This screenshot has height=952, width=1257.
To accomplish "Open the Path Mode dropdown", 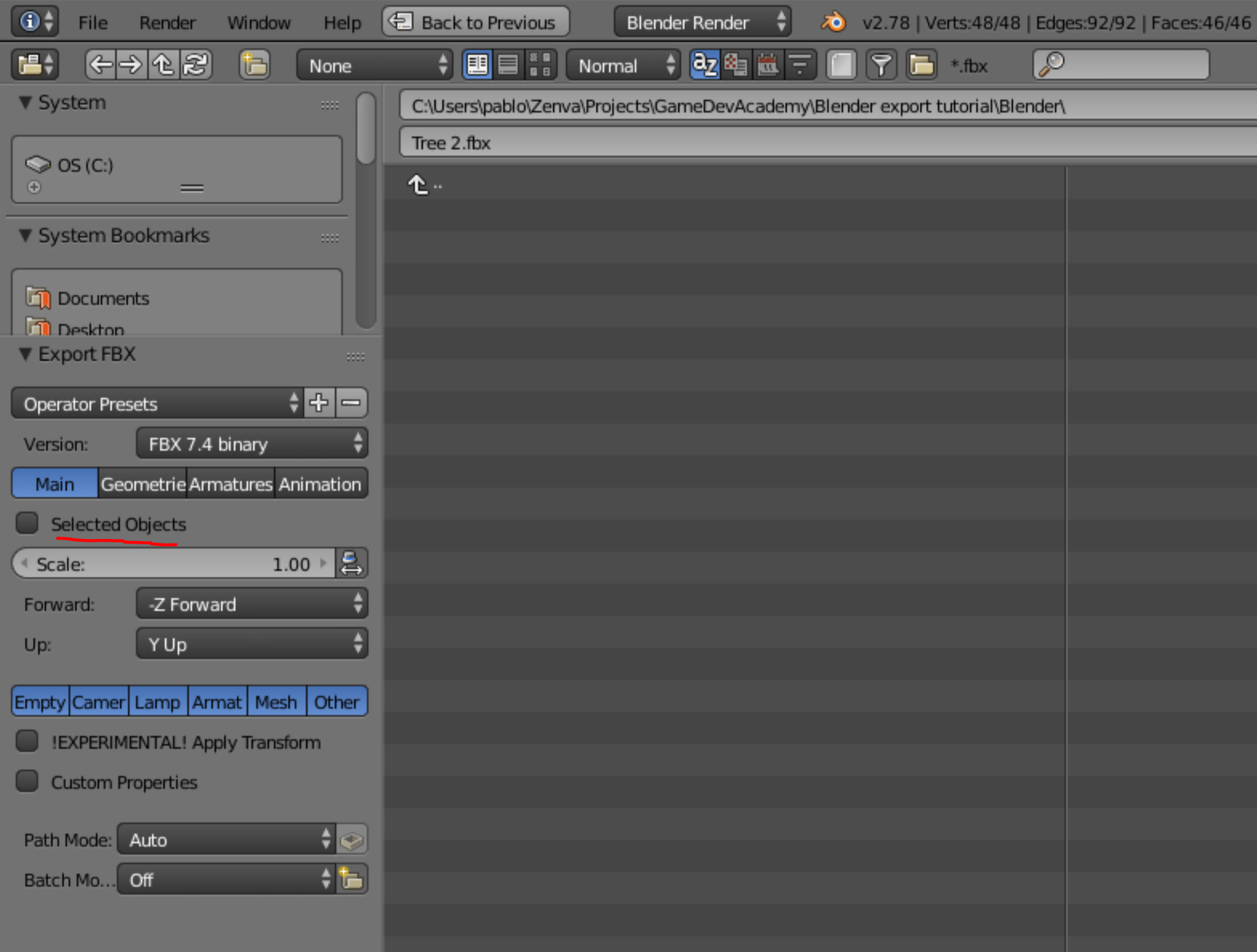I will pos(226,839).
